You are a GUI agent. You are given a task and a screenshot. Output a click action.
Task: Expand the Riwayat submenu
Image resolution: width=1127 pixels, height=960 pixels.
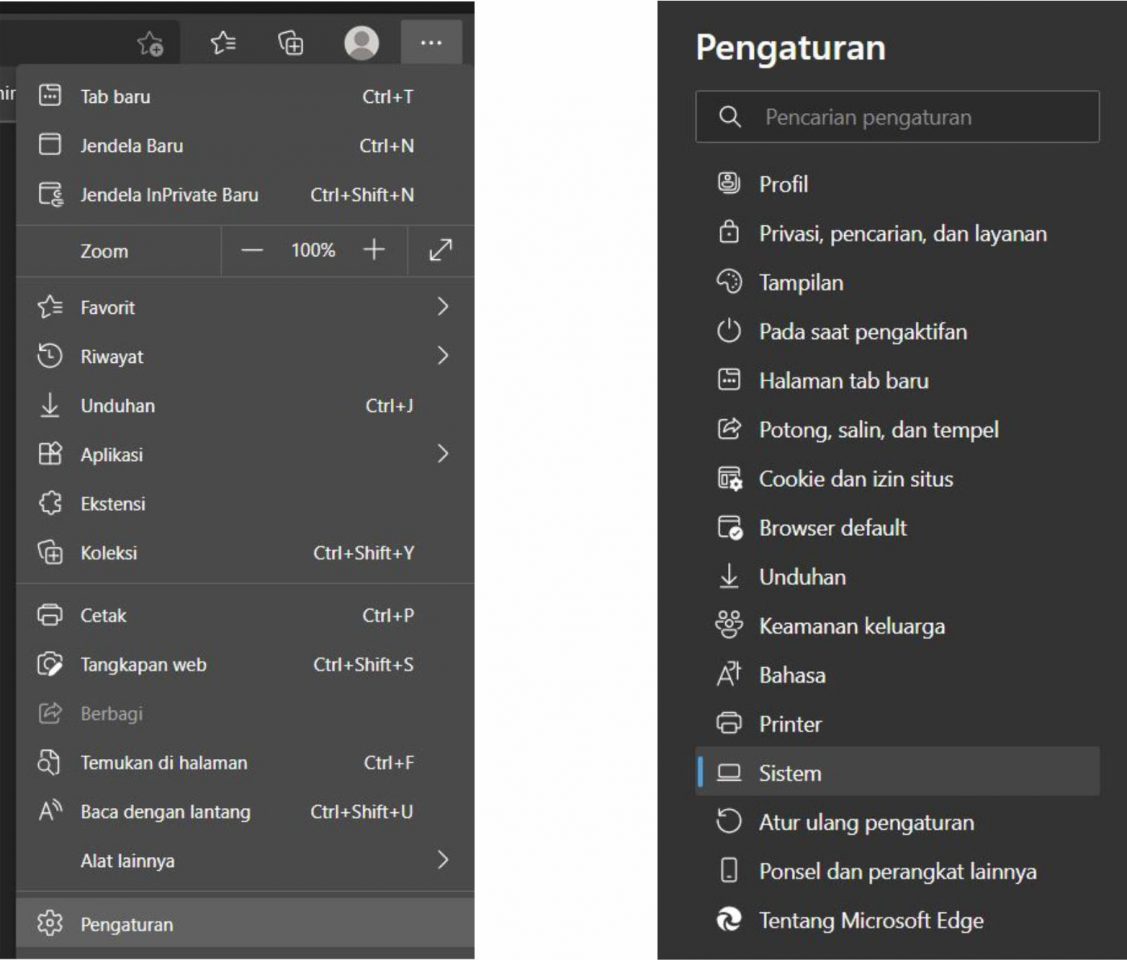[x=443, y=356]
